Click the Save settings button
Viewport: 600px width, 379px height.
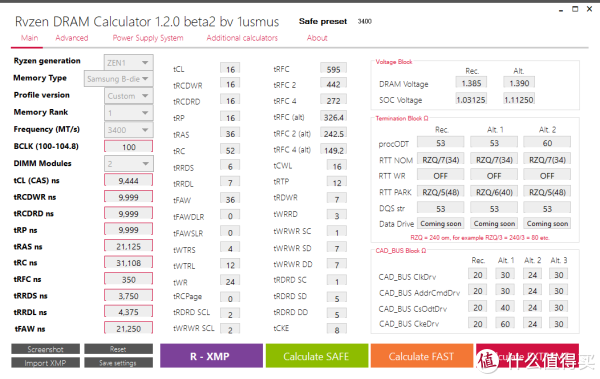(118, 363)
